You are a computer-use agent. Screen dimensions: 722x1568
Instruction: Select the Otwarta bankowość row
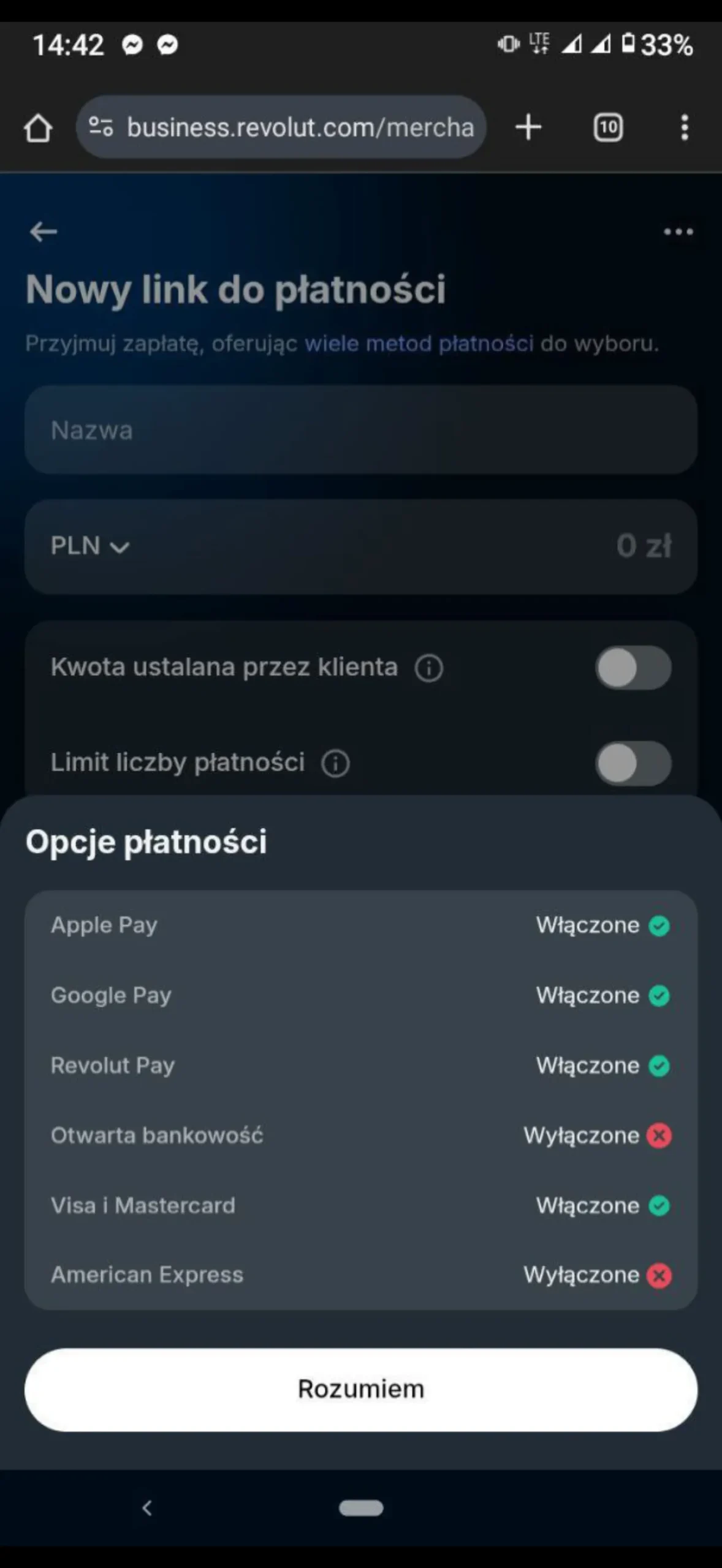tap(360, 1136)
